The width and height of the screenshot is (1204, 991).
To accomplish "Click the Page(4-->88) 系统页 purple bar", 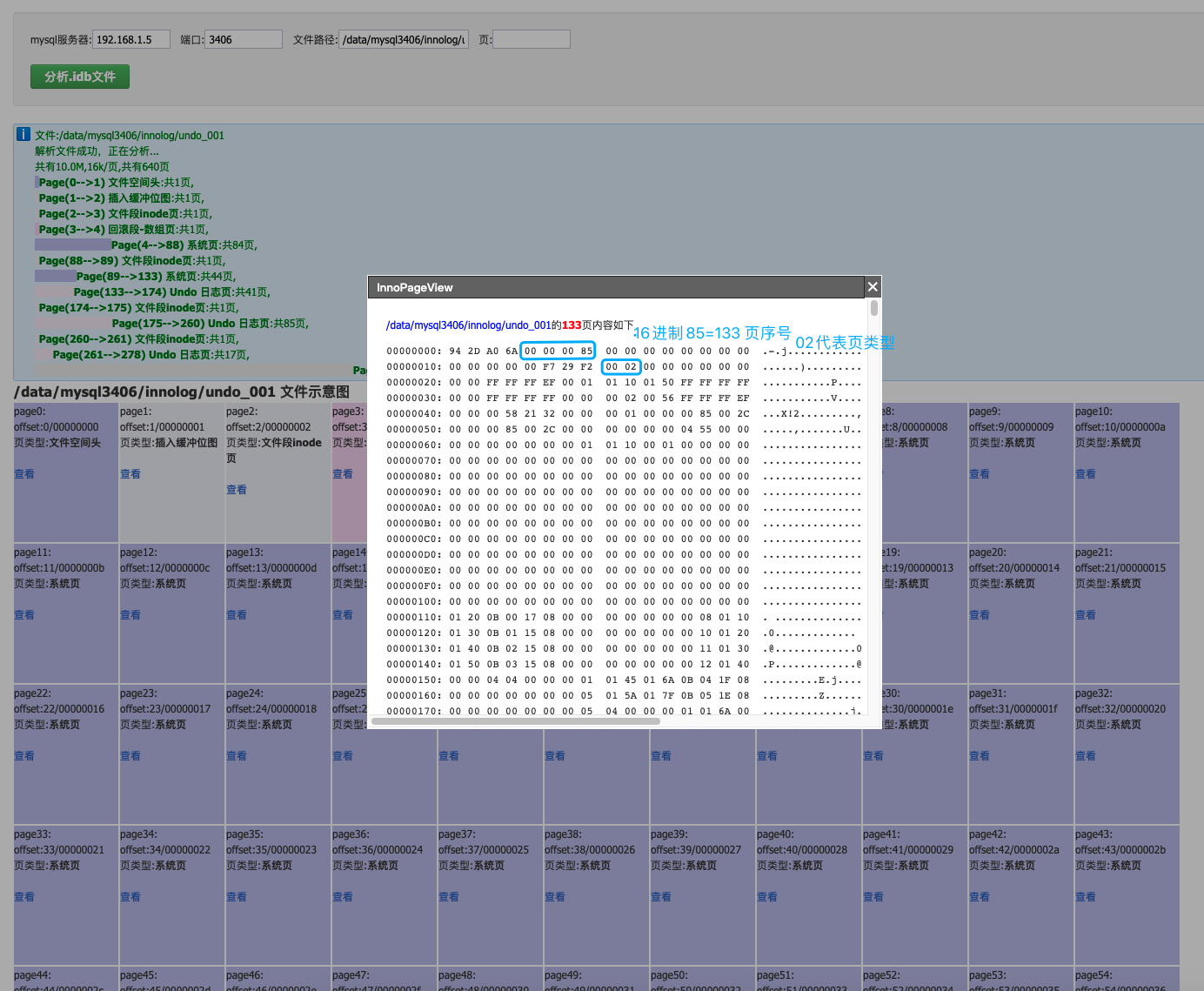I will tap(73, 245).
